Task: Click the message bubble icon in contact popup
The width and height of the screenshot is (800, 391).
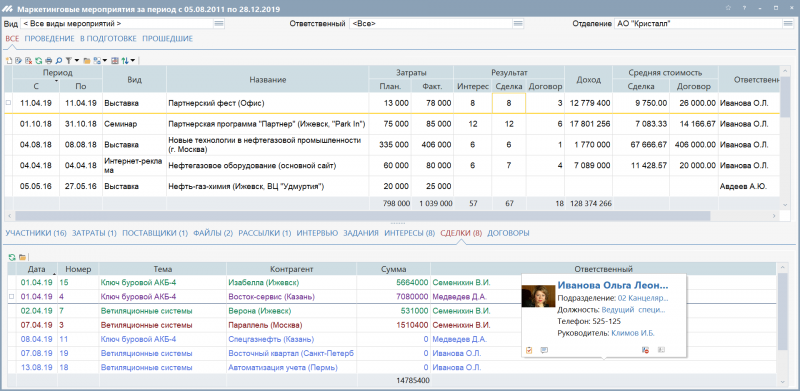Action: click(544, 350)
